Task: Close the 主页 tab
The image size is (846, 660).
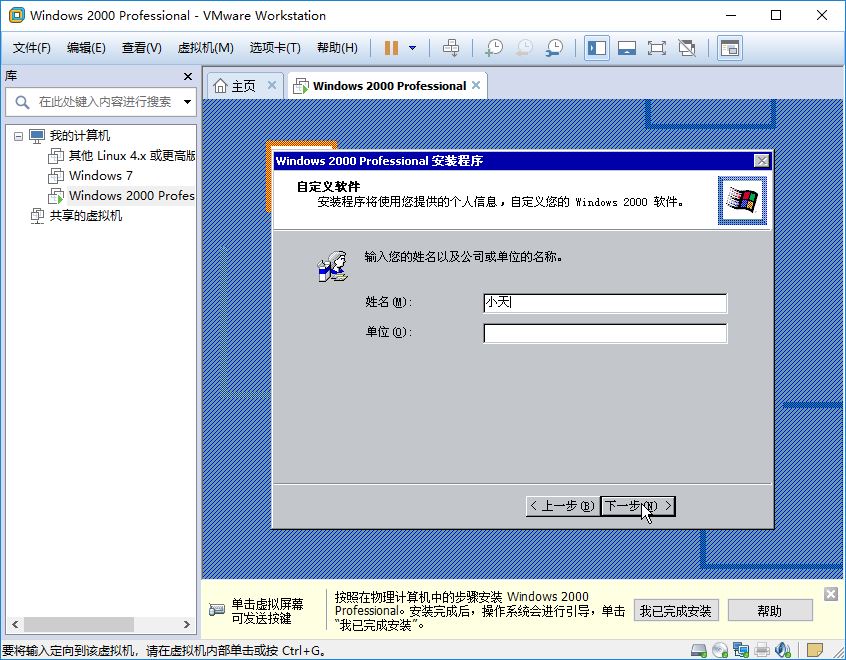Action: [272, 85]
